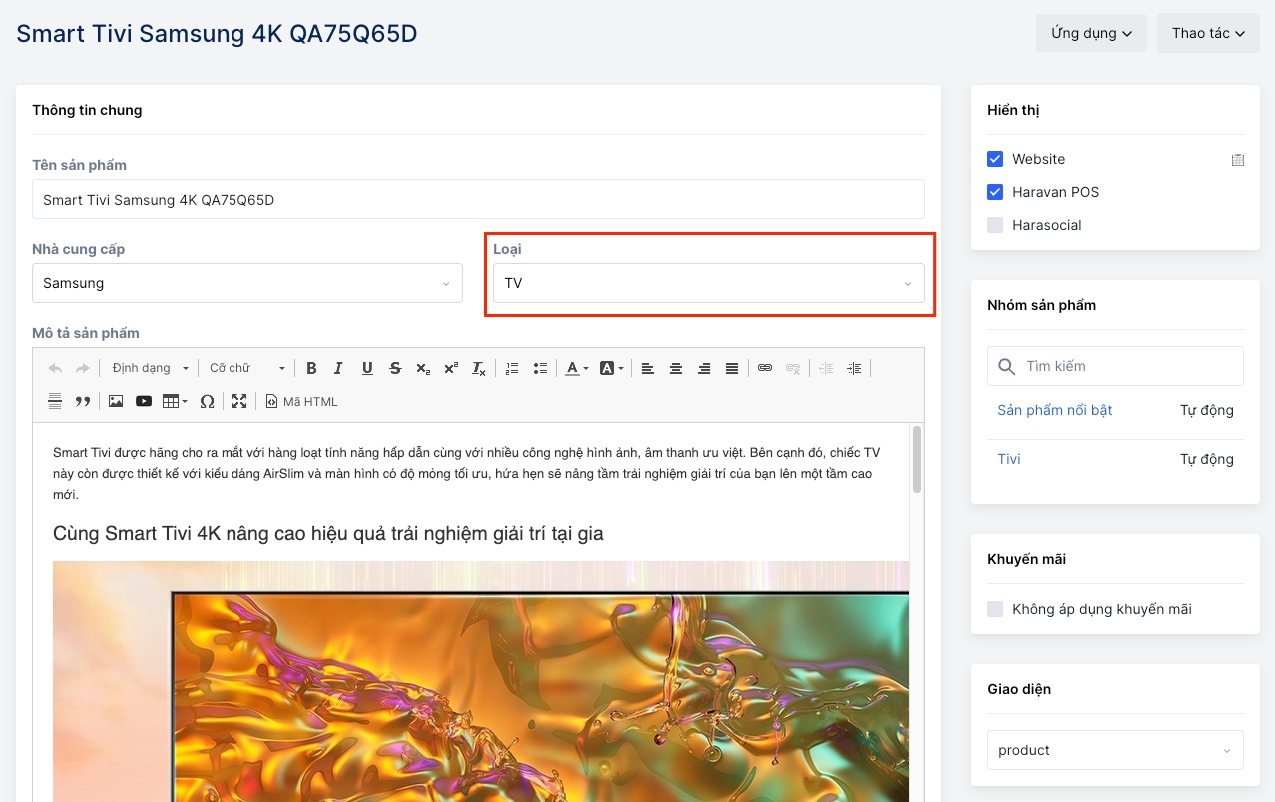
Task: Uncheck the Website visibility checkbox
Action: click(x=995, y=159)
